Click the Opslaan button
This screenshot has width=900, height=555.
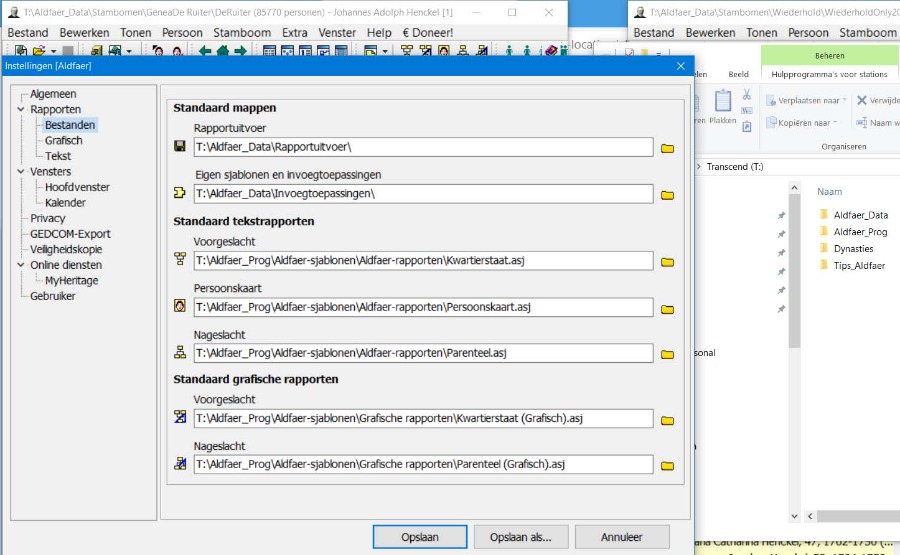(x=420, y=537)
